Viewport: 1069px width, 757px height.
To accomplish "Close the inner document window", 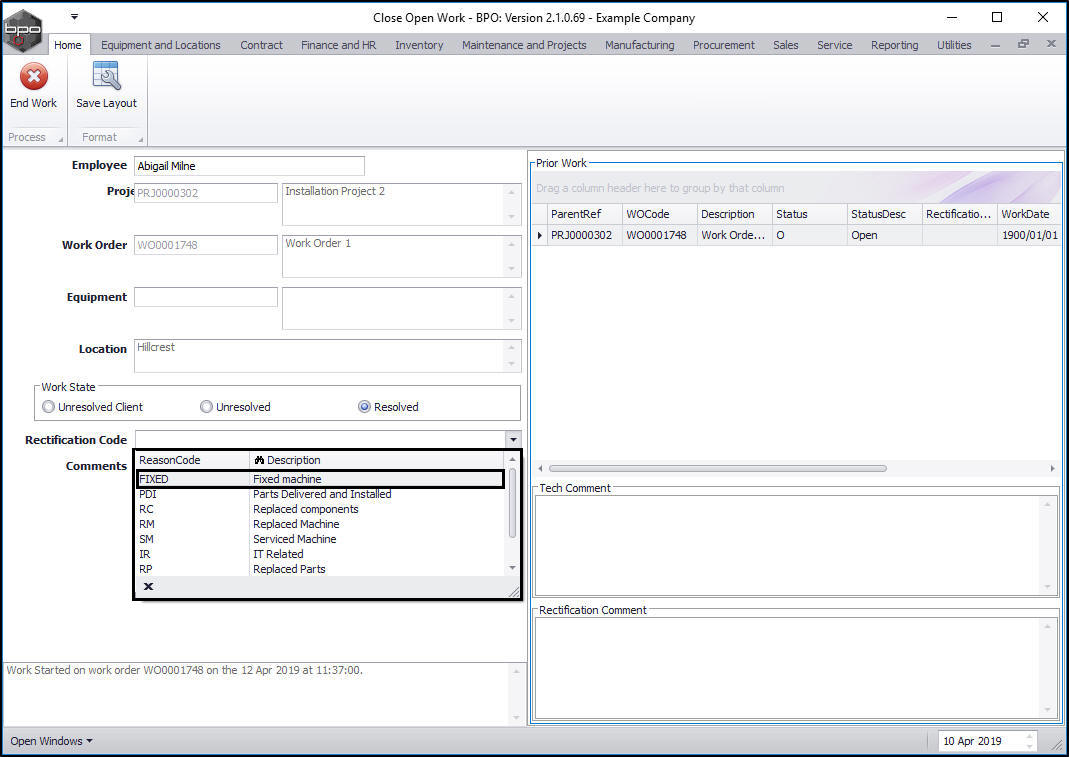I will pyautogui.click(x=1051, y=44).
